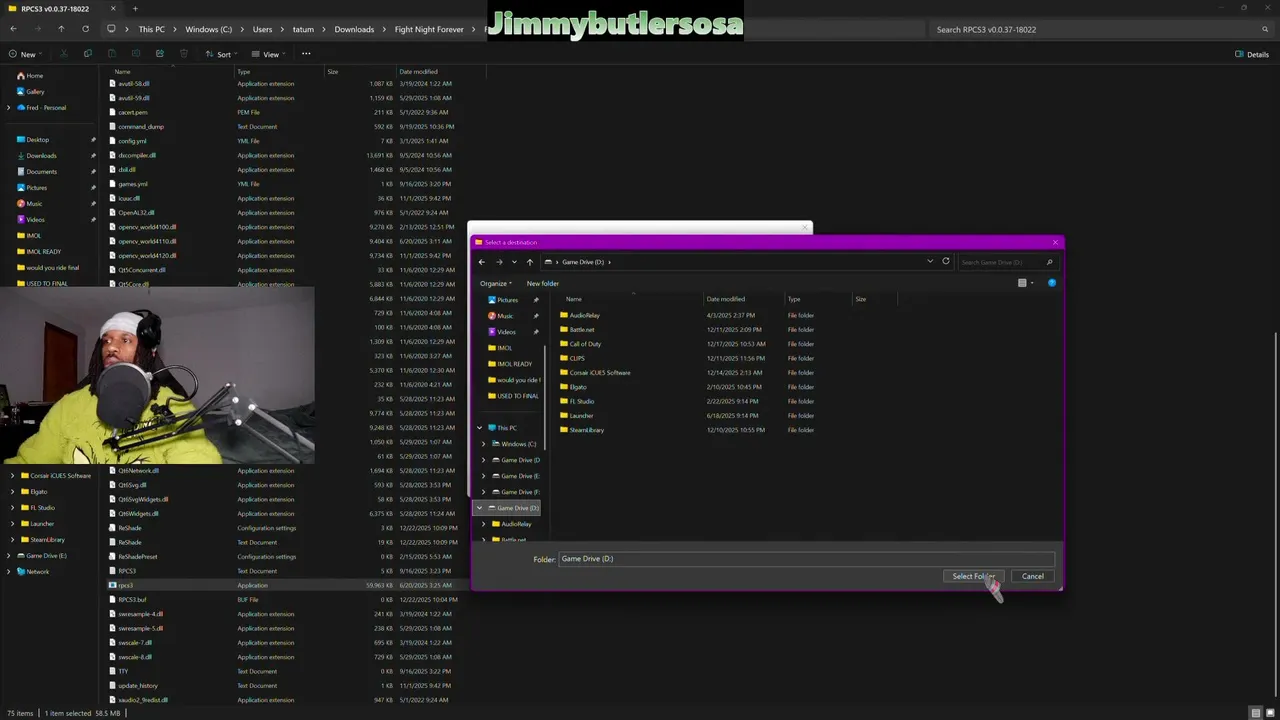Click the Cut icon in Explorer toolbar
The image size is (1280, 720).
(64, 54)
